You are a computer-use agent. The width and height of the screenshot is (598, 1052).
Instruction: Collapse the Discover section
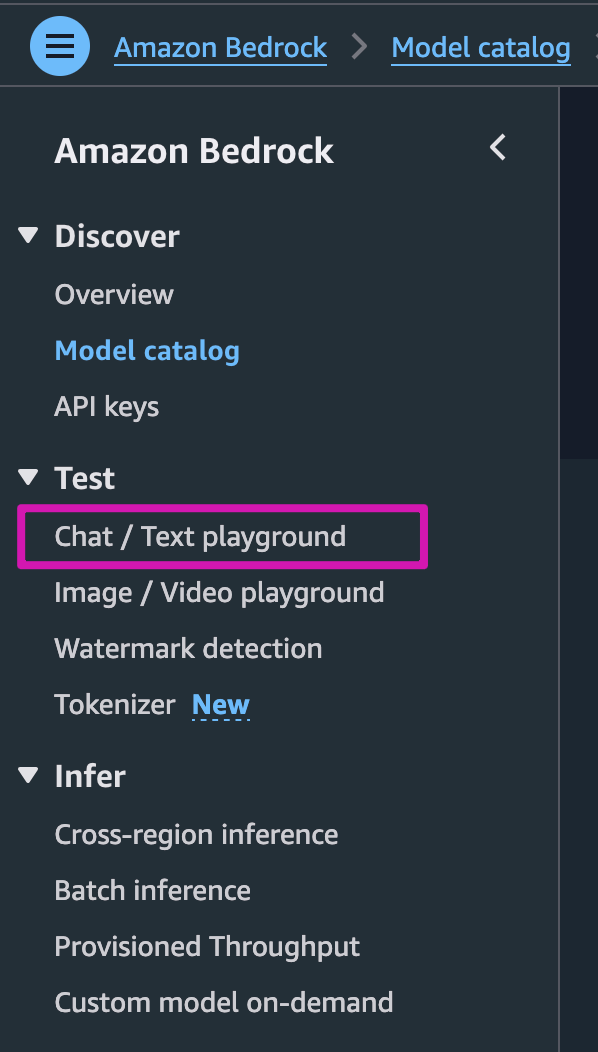26,235
